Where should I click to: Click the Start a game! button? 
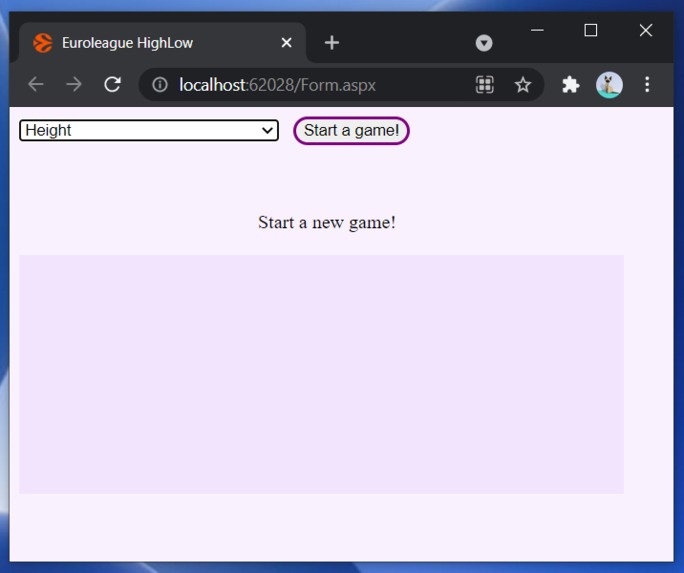(x=351, y=130)
